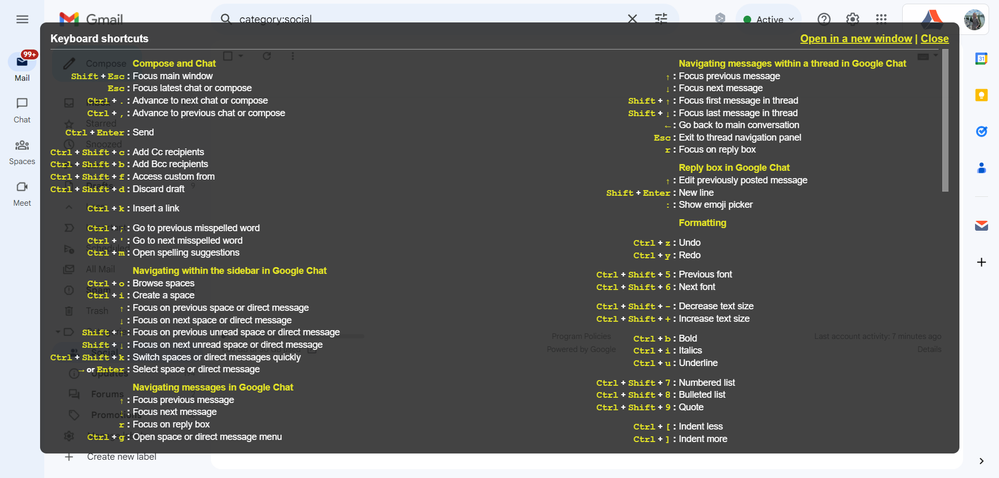Image resolution: width=999 pixels, height=478 pixels.
Task: Show search options sliders icon
Action: (661, 19)
